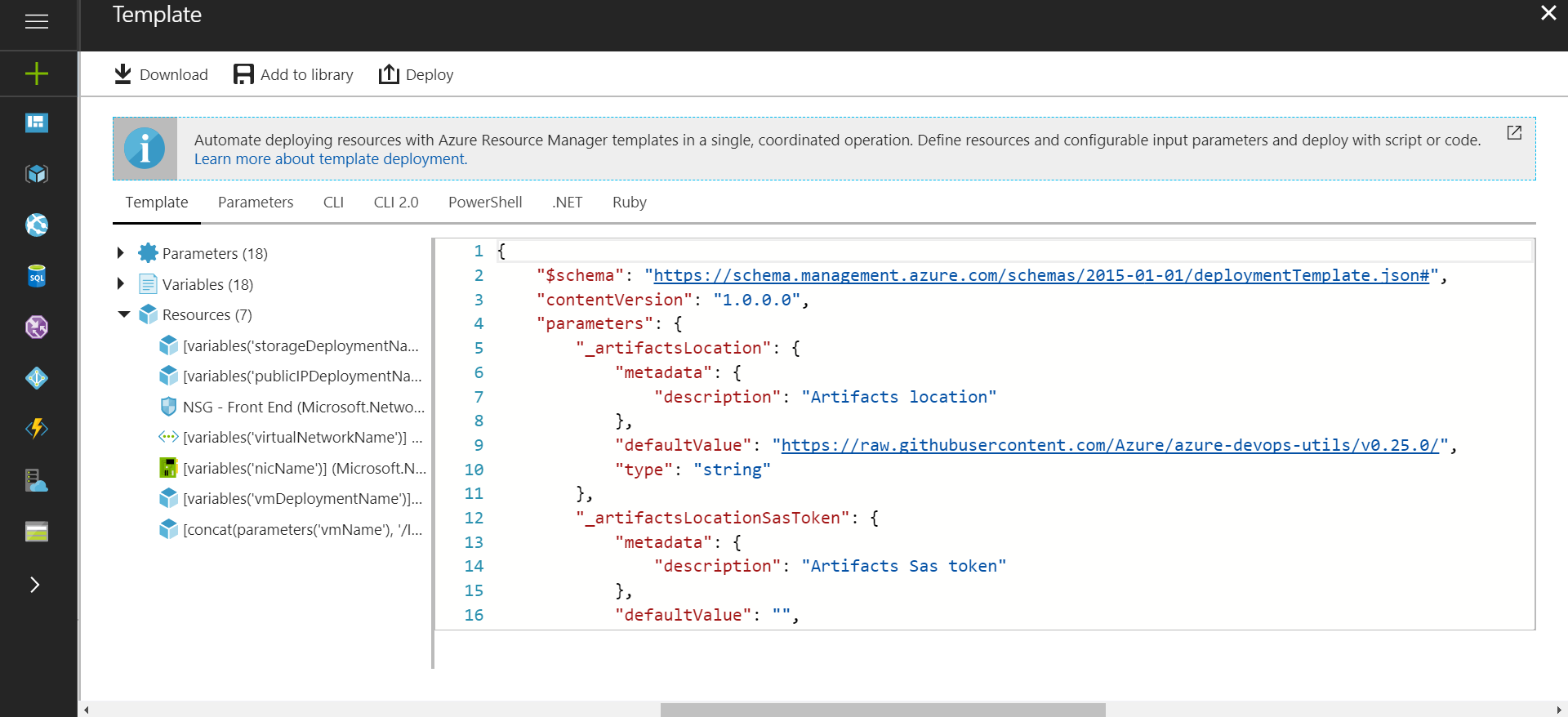Expand the Parameters (18) tree node

121,253
